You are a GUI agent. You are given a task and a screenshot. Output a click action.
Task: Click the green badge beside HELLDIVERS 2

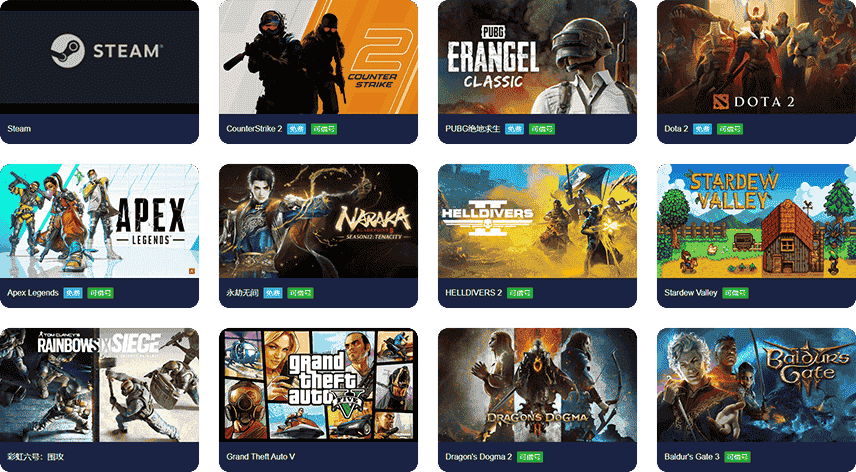pyautogui.click(x=520, y=293)
